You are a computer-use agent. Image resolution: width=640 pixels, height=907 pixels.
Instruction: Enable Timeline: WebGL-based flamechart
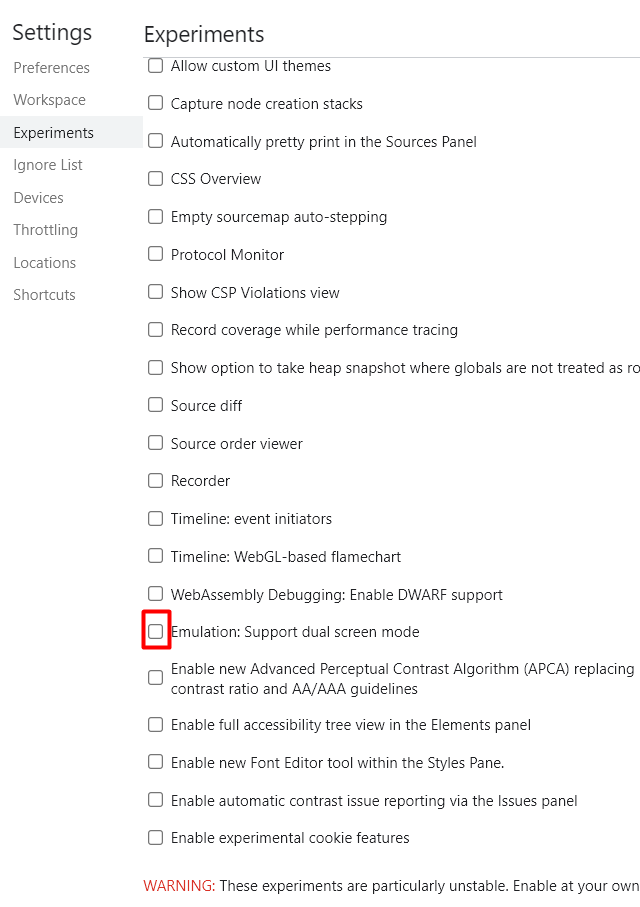click(x=155, y=556)
